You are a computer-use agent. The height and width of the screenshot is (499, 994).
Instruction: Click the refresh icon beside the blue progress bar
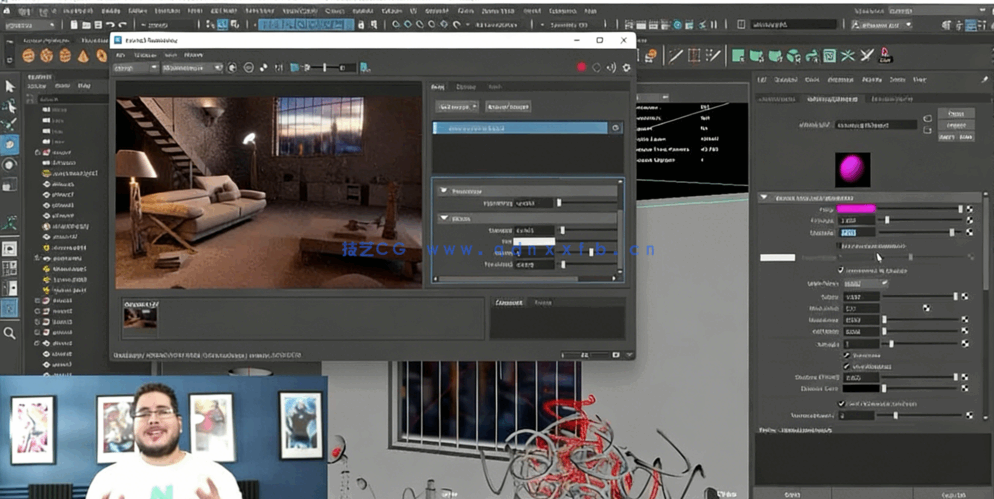coord(616,128)
